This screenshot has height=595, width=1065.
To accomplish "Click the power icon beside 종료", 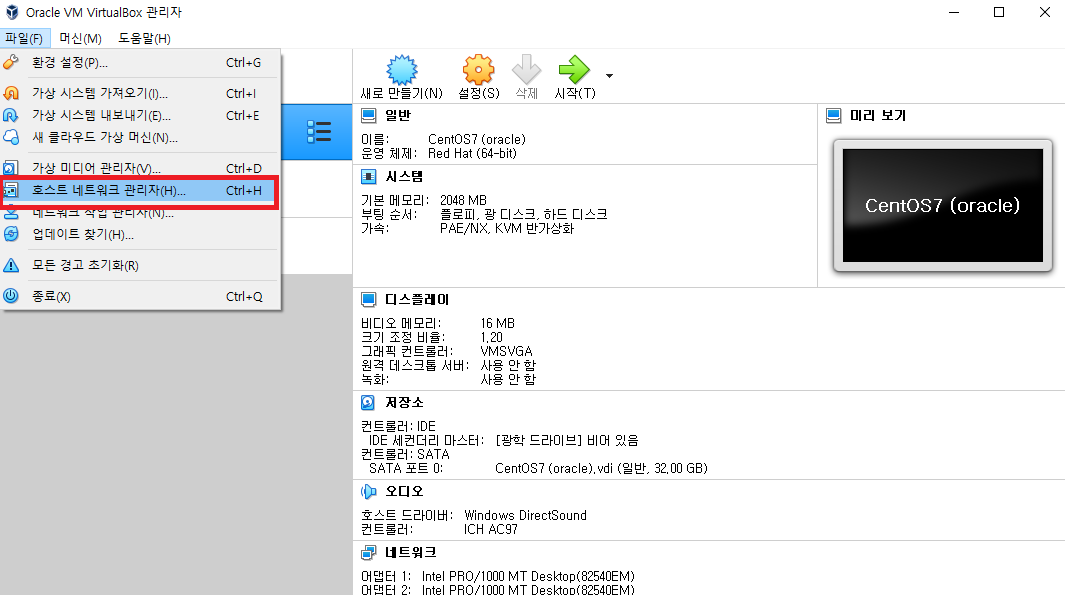I will coord(11,296).
